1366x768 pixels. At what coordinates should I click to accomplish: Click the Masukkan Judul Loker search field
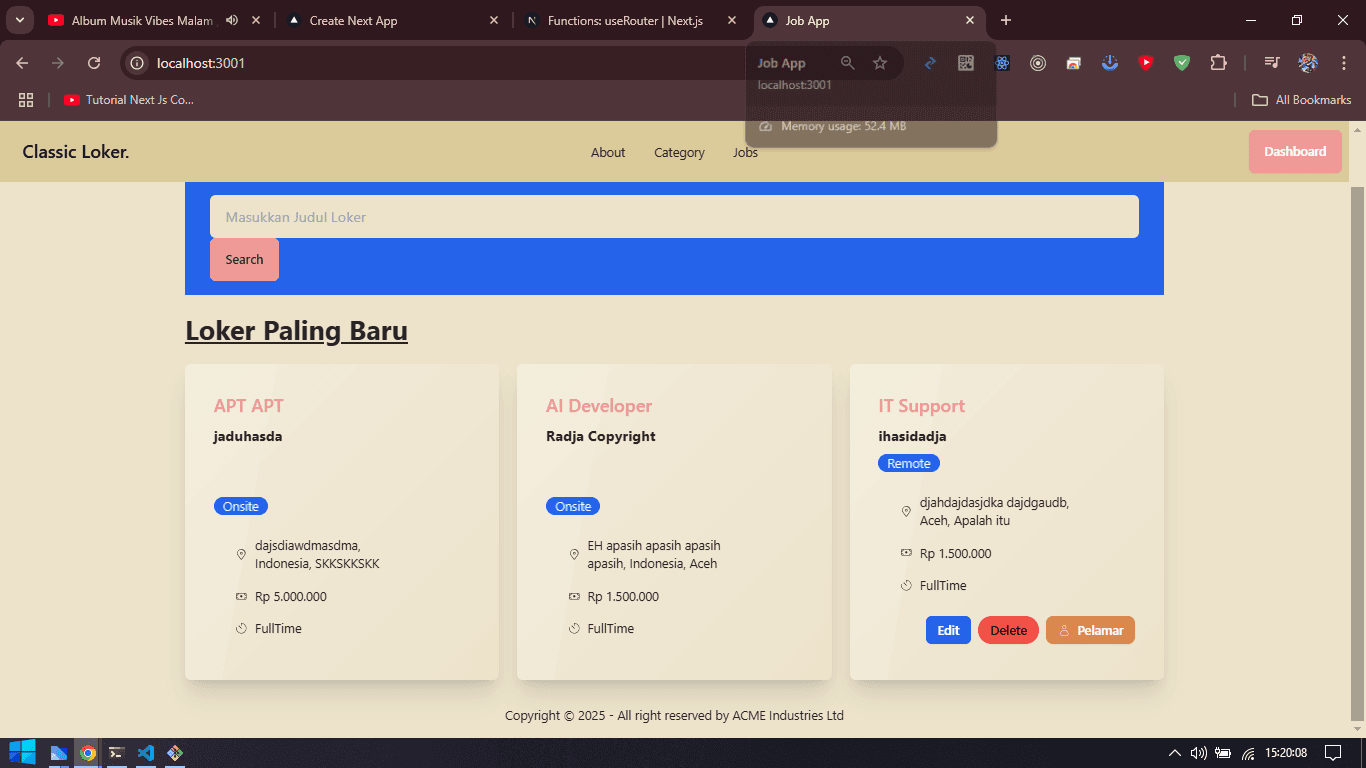[674, 217]
